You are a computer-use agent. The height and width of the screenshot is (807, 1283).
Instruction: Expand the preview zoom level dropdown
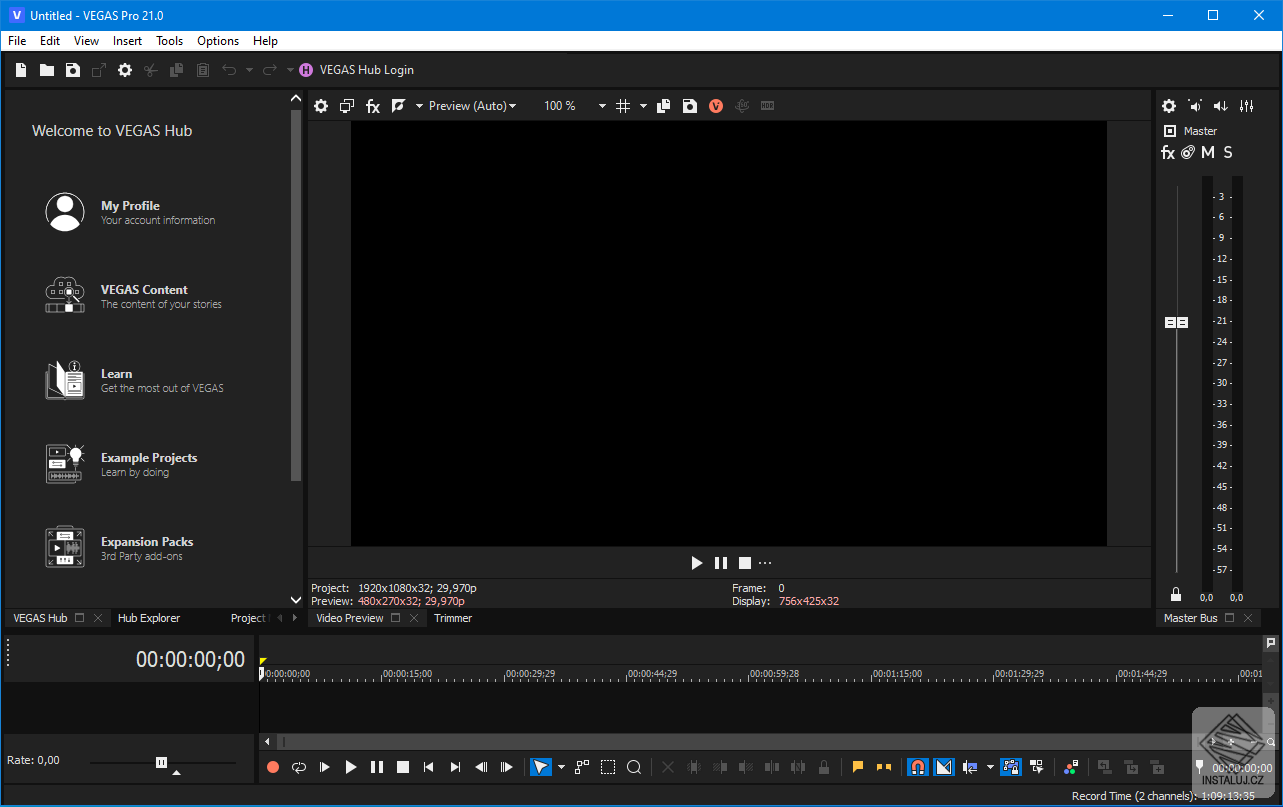pos(601,105)
